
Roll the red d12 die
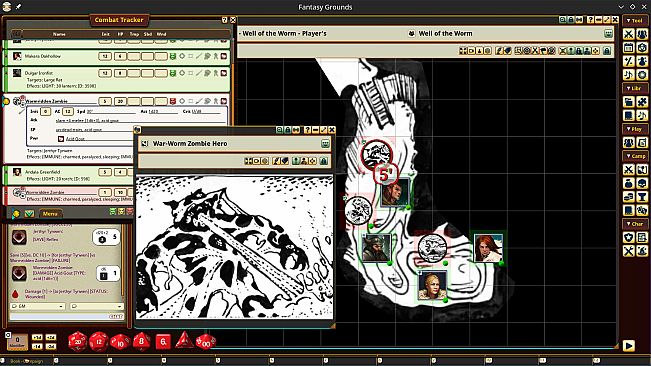pos(99,342)
